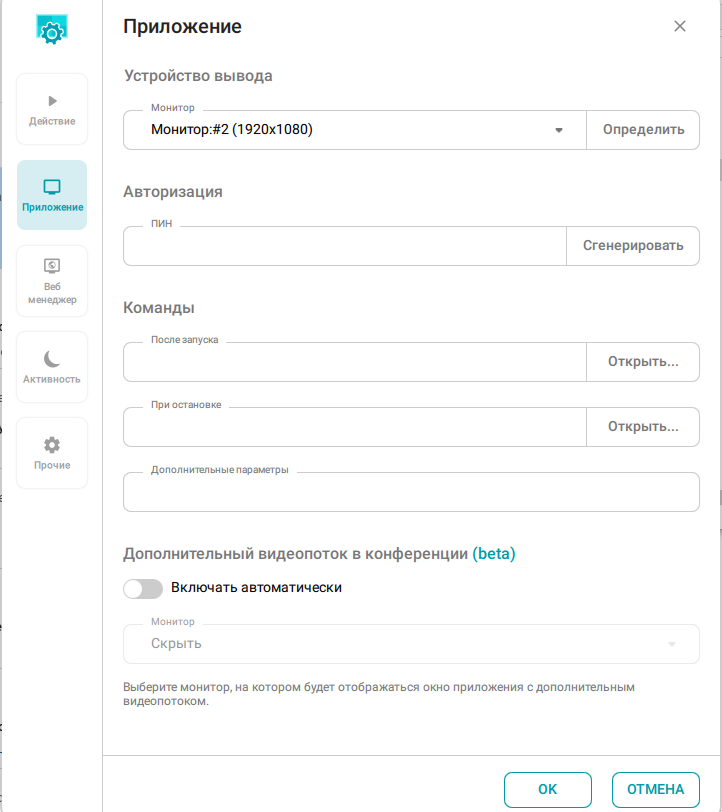Click Открыть... for При остановке

coord(643,427)
